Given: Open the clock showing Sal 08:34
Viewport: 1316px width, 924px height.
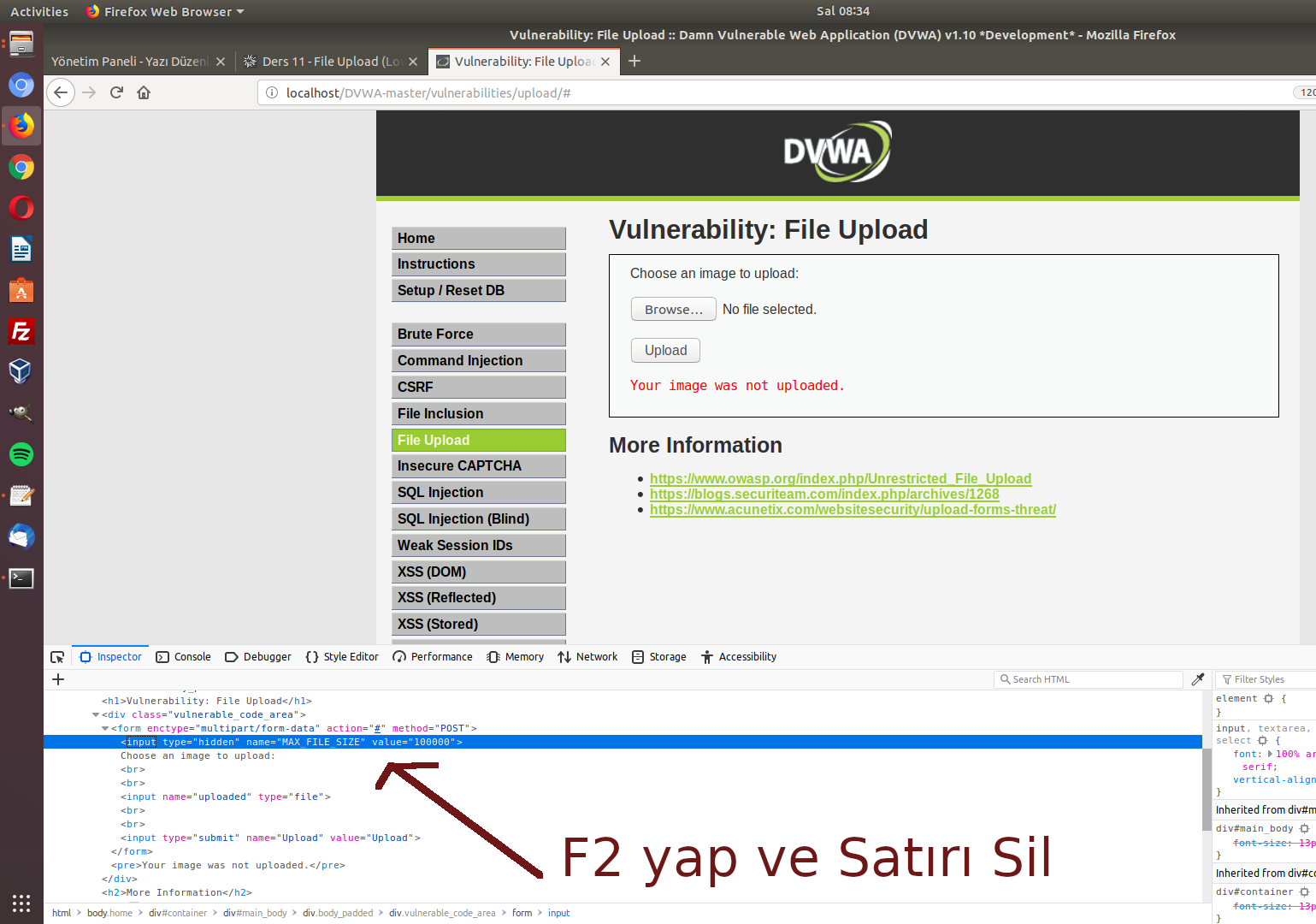Looking at the screenshot, I should pos(843,11).
